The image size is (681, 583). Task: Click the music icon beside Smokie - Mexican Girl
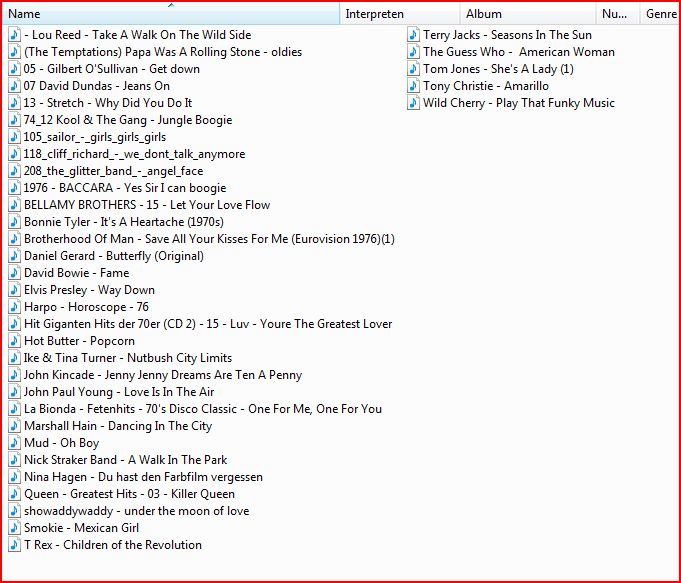point(14,528)
